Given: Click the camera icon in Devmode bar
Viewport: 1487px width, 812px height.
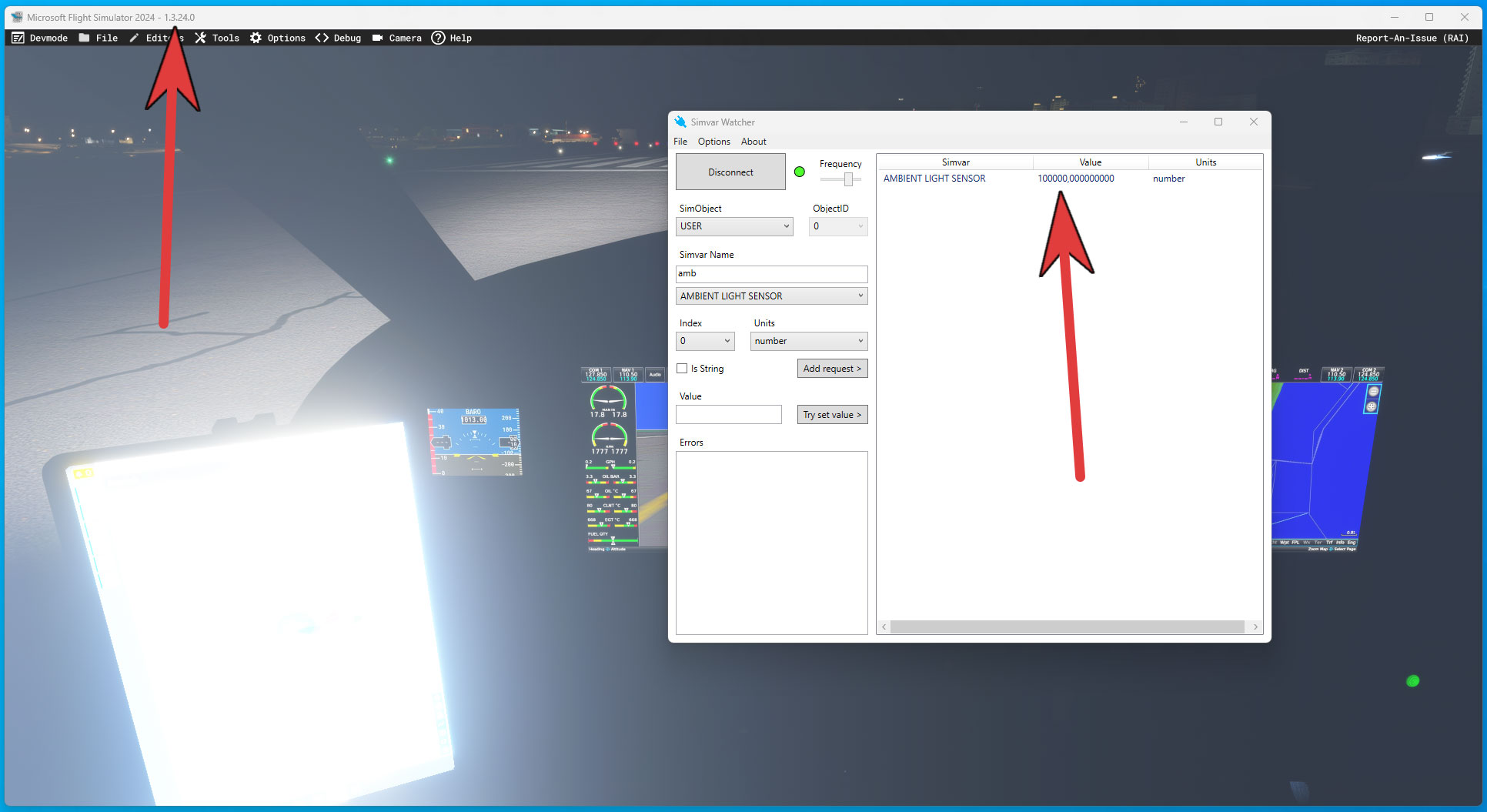Looking at the screenshot, I should tap(377, 38).
